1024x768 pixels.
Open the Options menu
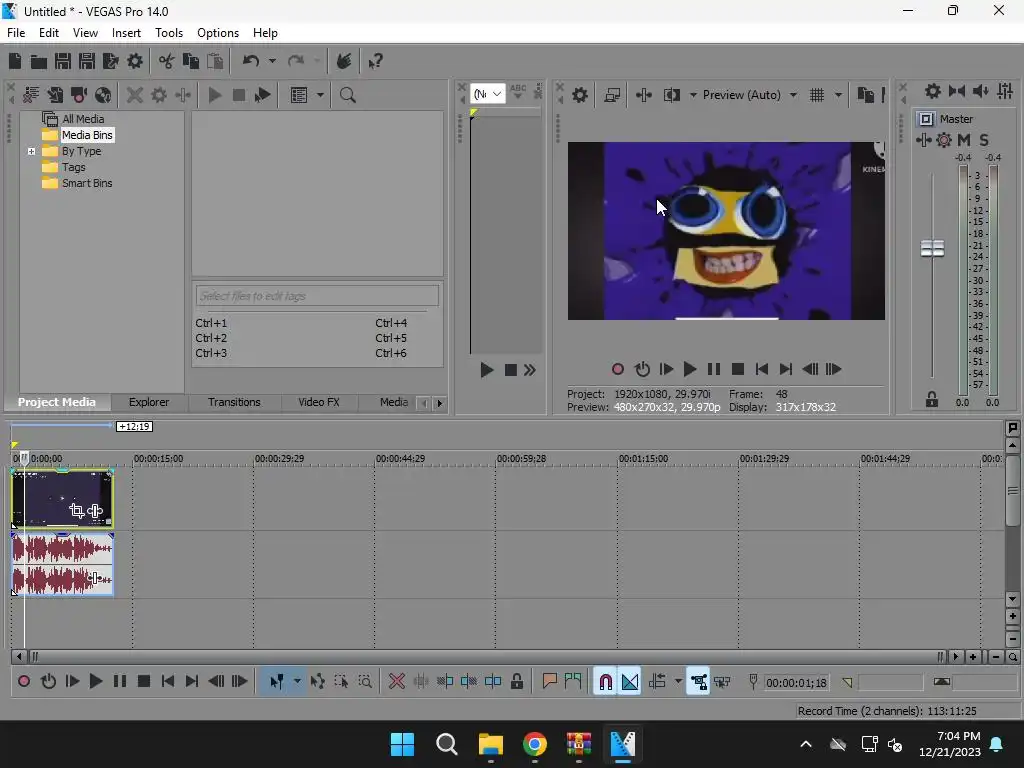tap(217, 33)
